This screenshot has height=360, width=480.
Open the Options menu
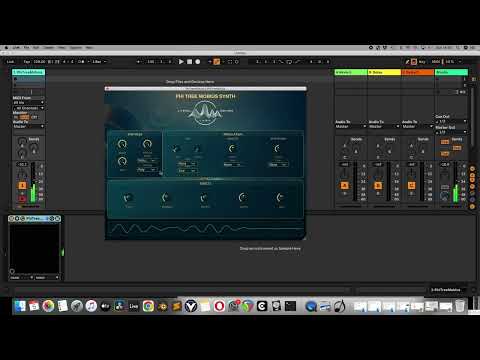(x=76, y=48)
